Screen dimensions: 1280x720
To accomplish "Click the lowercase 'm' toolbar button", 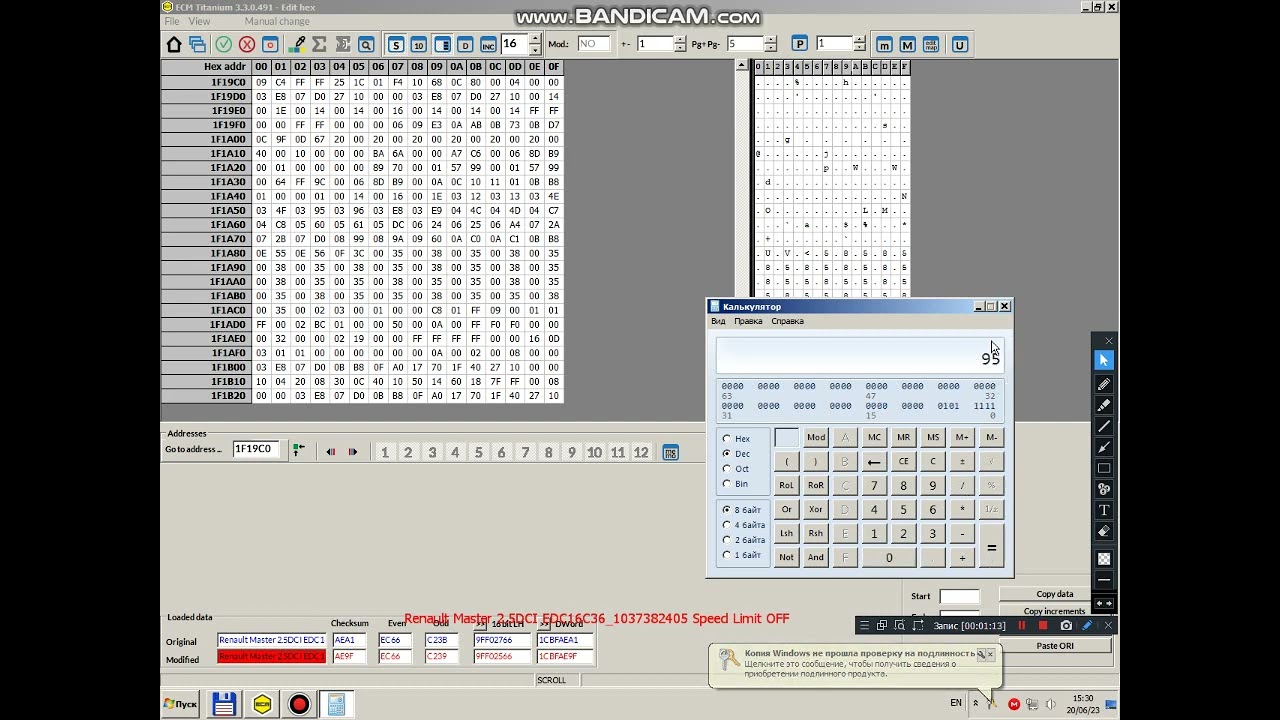I will click(x=884, y=45).
